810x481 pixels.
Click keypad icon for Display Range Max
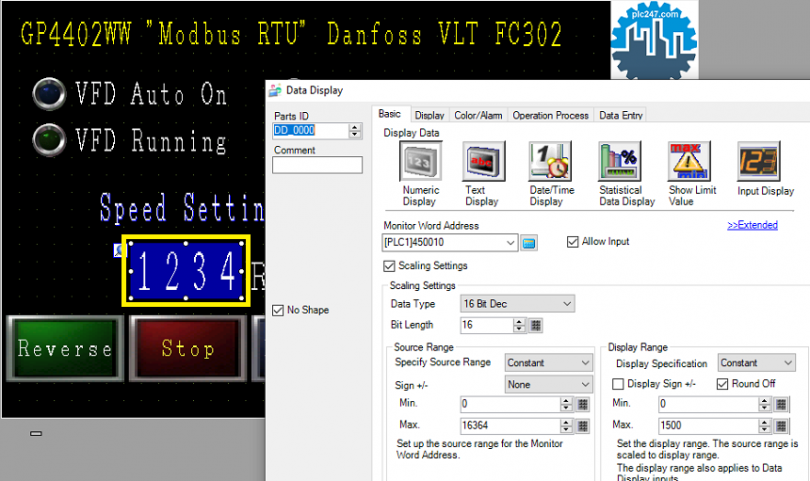coord(781,426)
